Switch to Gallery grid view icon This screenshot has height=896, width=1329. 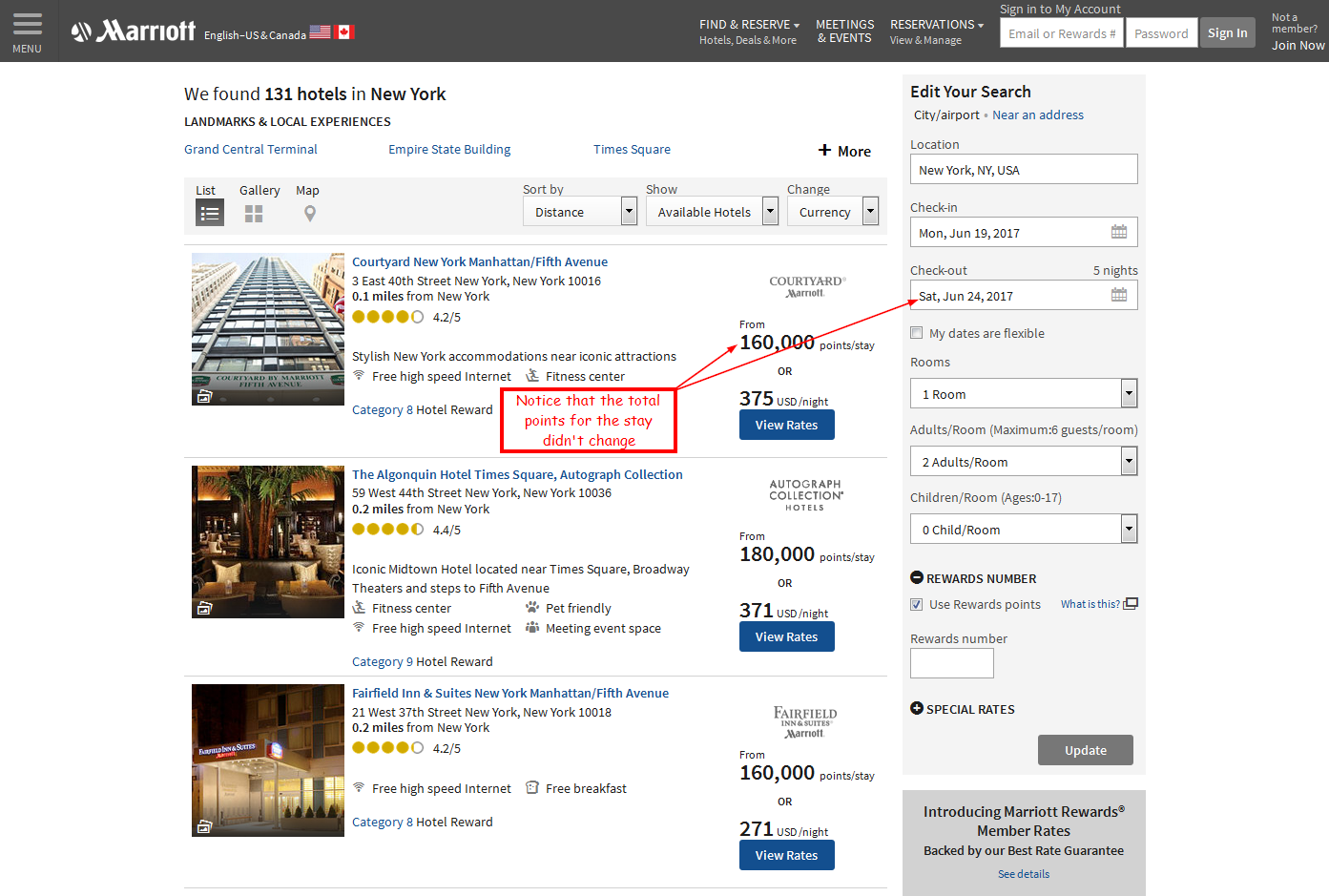point(254,214)
